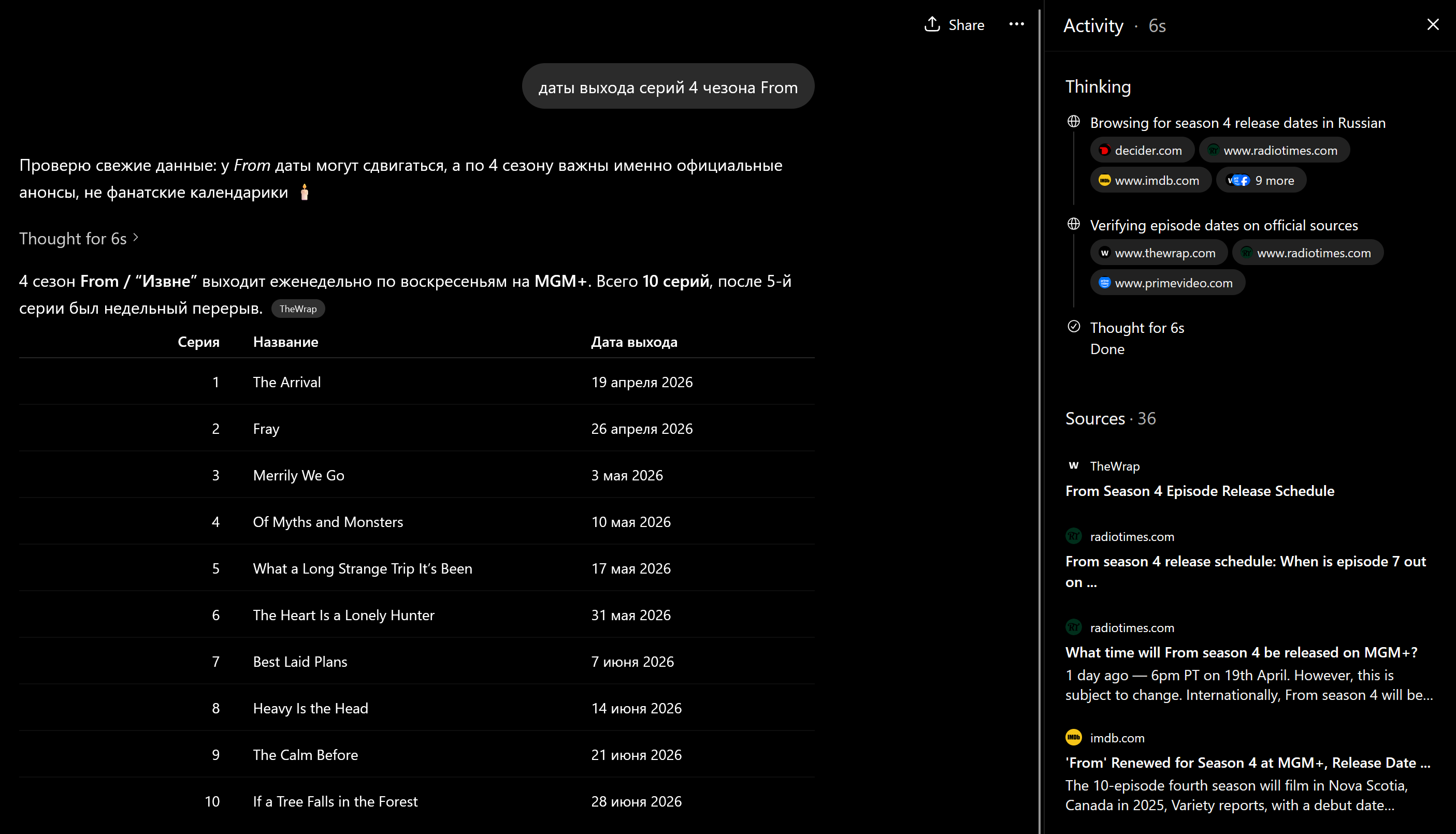Image resolution: width=1456 pixels, height=834 pixels.
Task: Open the www.thewrap.com source chip
Action: point(1158,253)
